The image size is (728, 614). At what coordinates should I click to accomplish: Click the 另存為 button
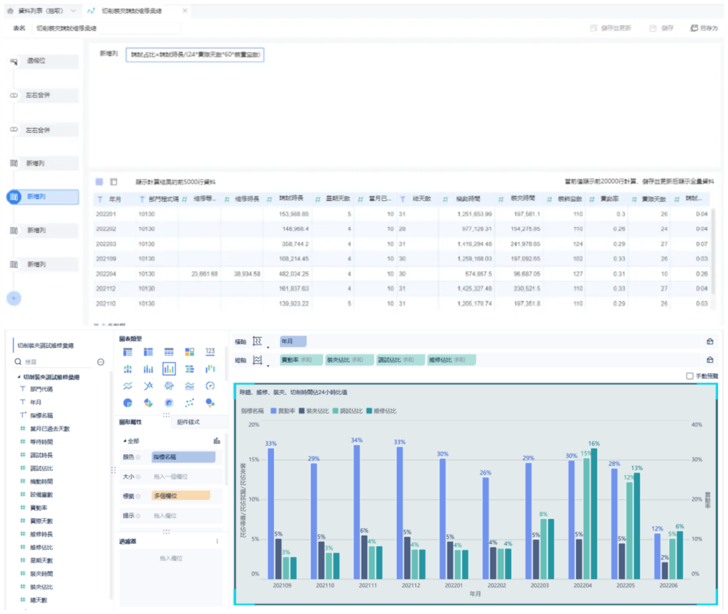pos(702,29)
